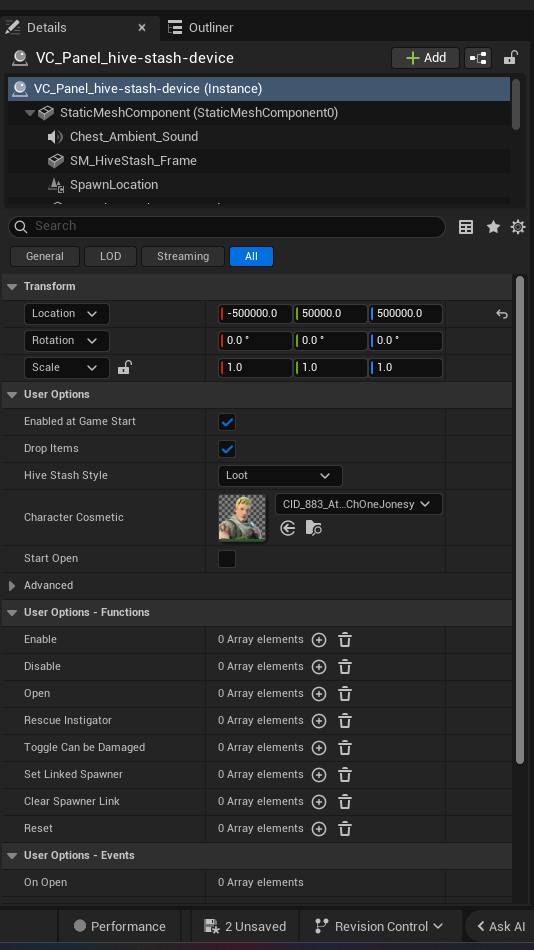Viewport: 534px width, 950px height.
Task: Select the Chest_Ambient_Sound component
Action: (x=134, y=137)
